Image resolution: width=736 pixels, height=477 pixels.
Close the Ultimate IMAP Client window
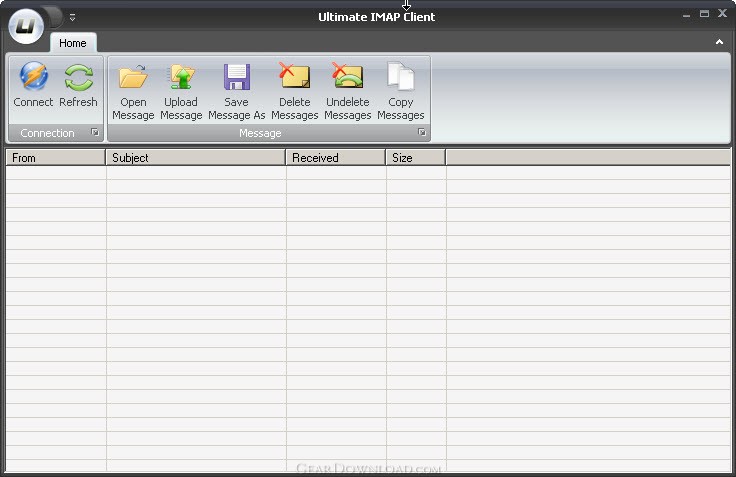pyautogui.click(x=723, y=14)
